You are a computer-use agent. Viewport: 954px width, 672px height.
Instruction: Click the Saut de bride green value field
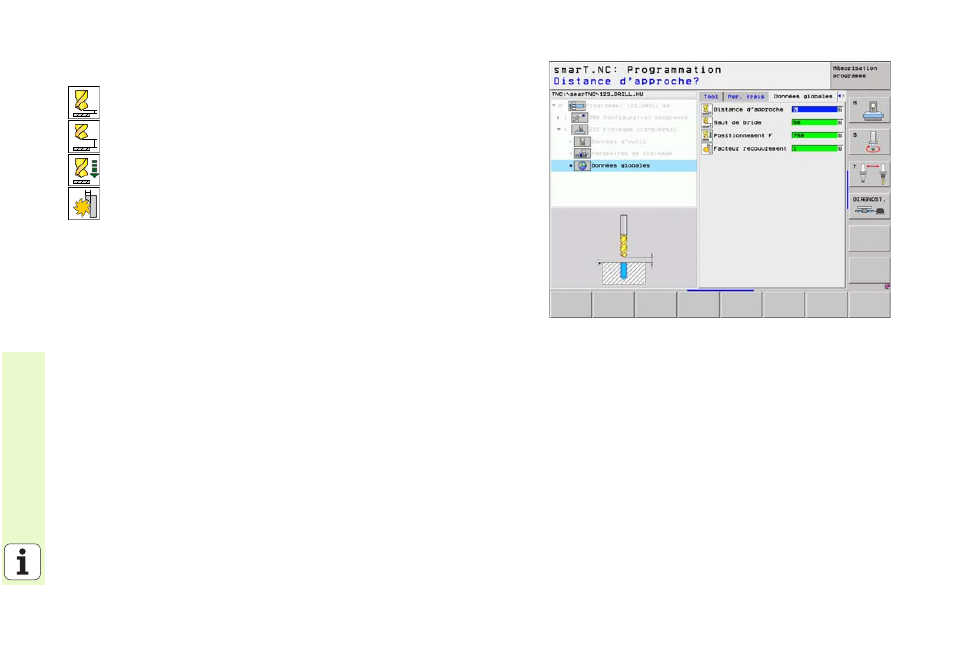[814, 122]
